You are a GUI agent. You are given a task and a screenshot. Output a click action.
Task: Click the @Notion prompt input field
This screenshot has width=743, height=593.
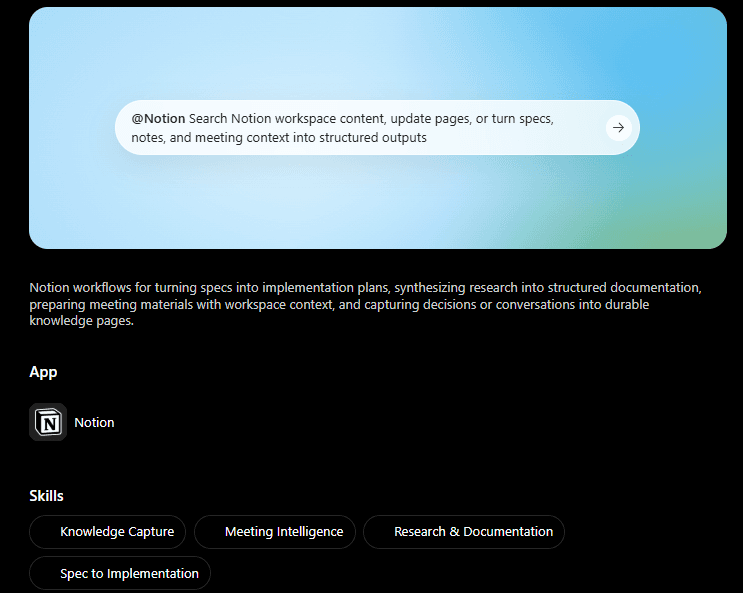click(377, 128)
